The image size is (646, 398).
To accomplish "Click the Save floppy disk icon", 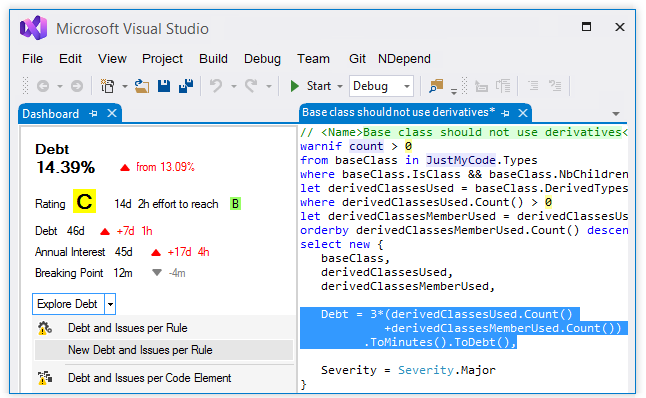I will point(164,86).
